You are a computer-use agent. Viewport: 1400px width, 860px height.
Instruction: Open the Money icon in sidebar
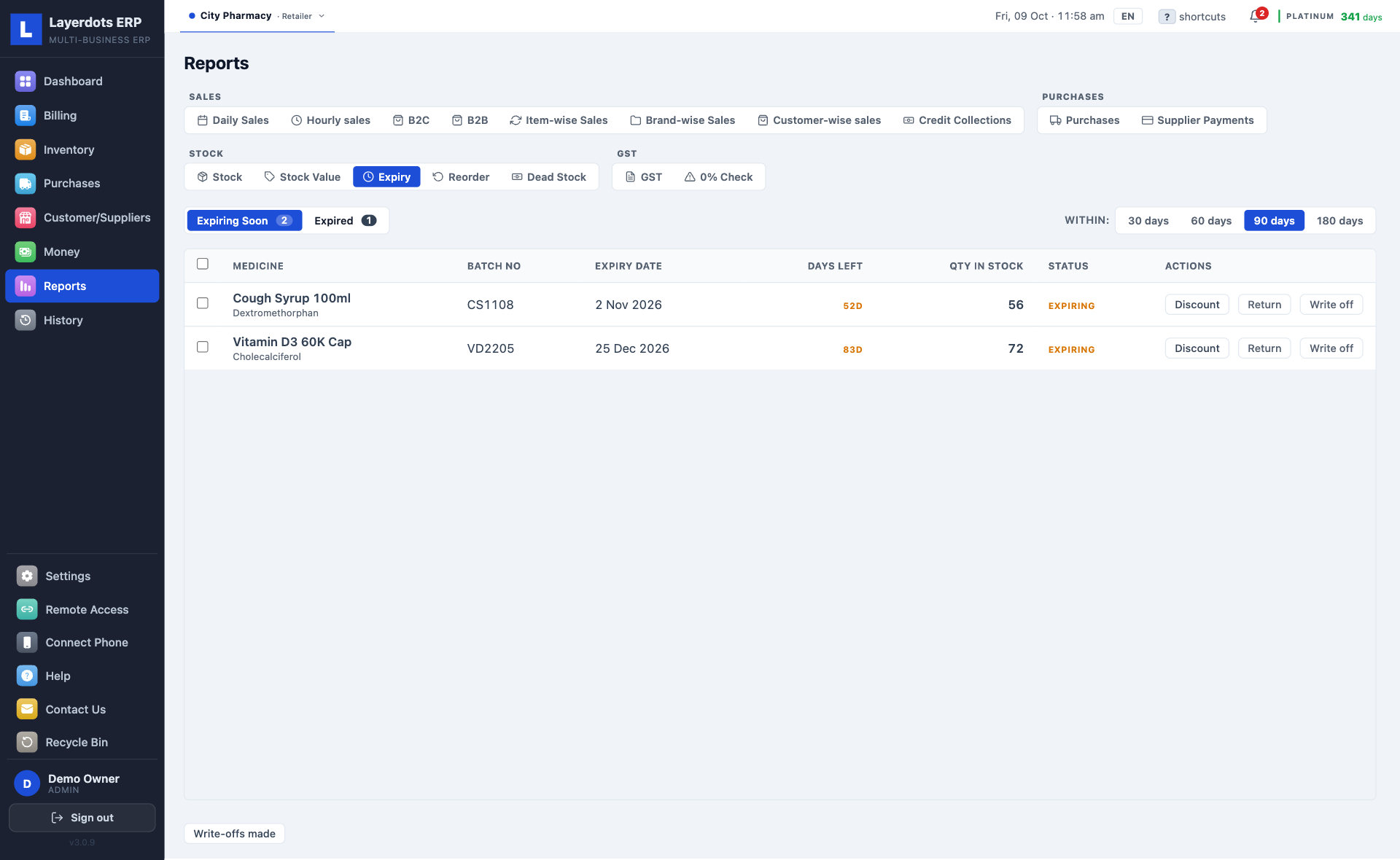pos(26,252)
